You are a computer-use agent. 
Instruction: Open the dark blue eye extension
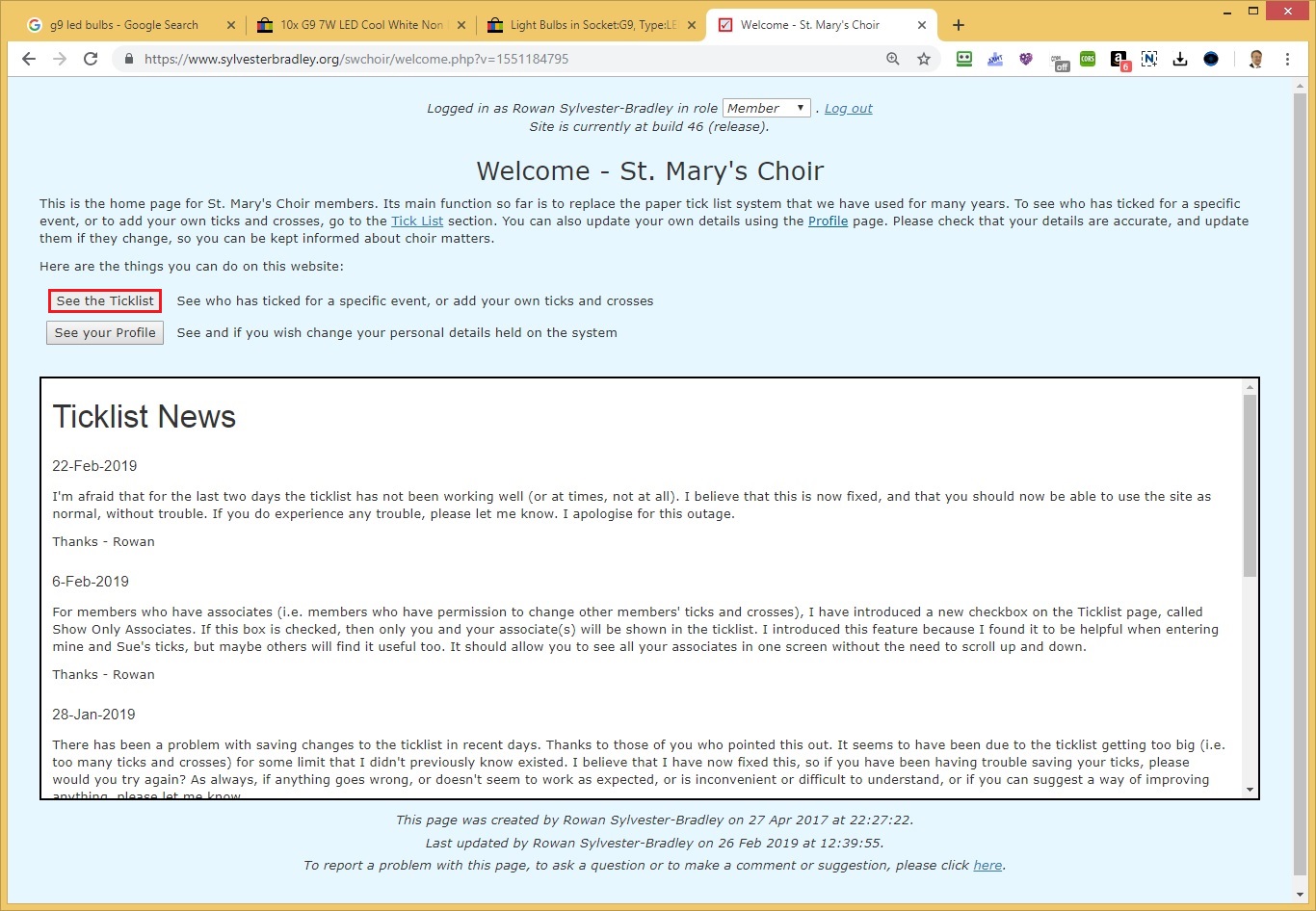pyautogui.click(x=1211, y=59)
